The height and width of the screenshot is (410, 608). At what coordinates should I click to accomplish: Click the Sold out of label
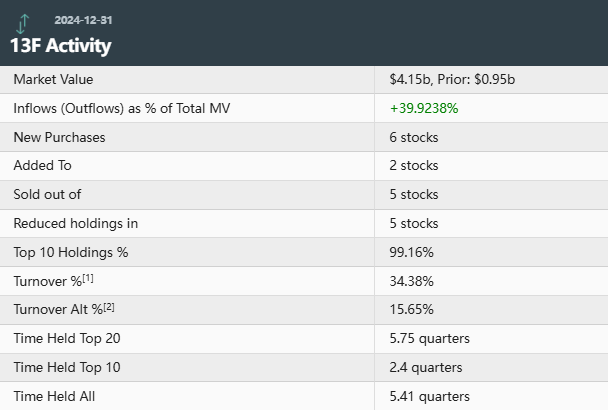(x=47, y=194)
